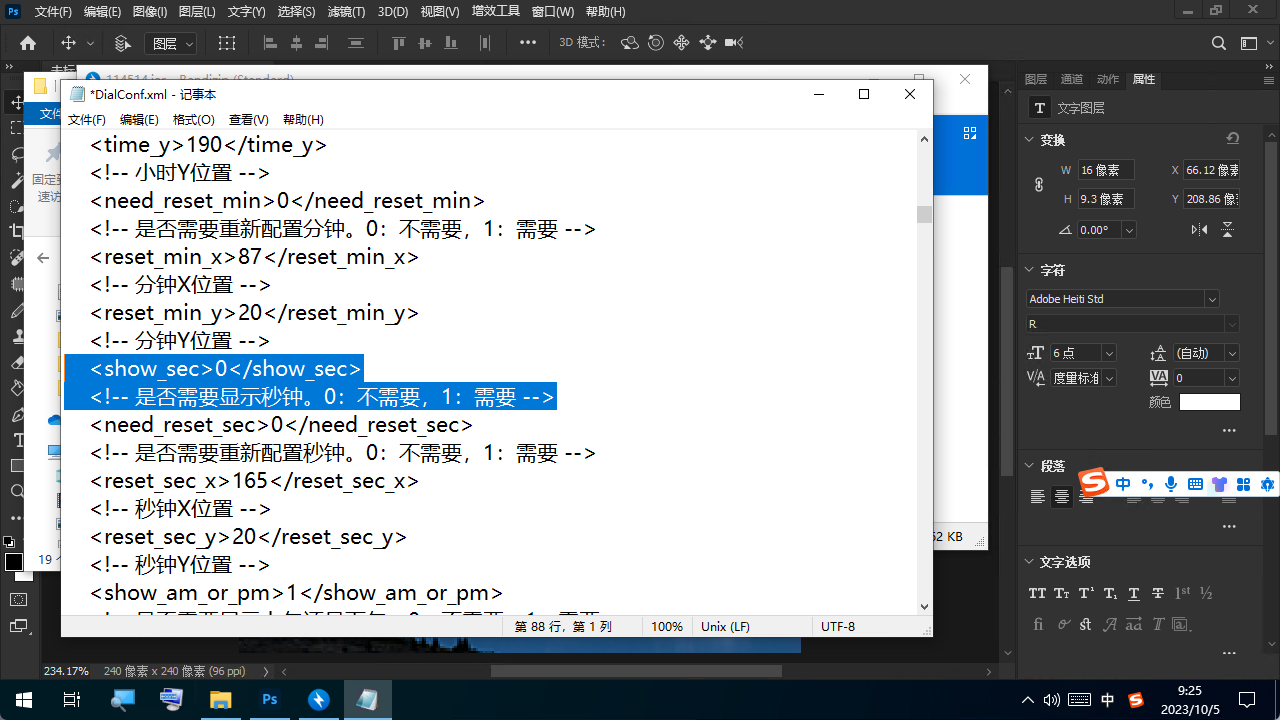Open the font size 6点 dropdown
The image size is (1280, 720).
(1108, 353)
